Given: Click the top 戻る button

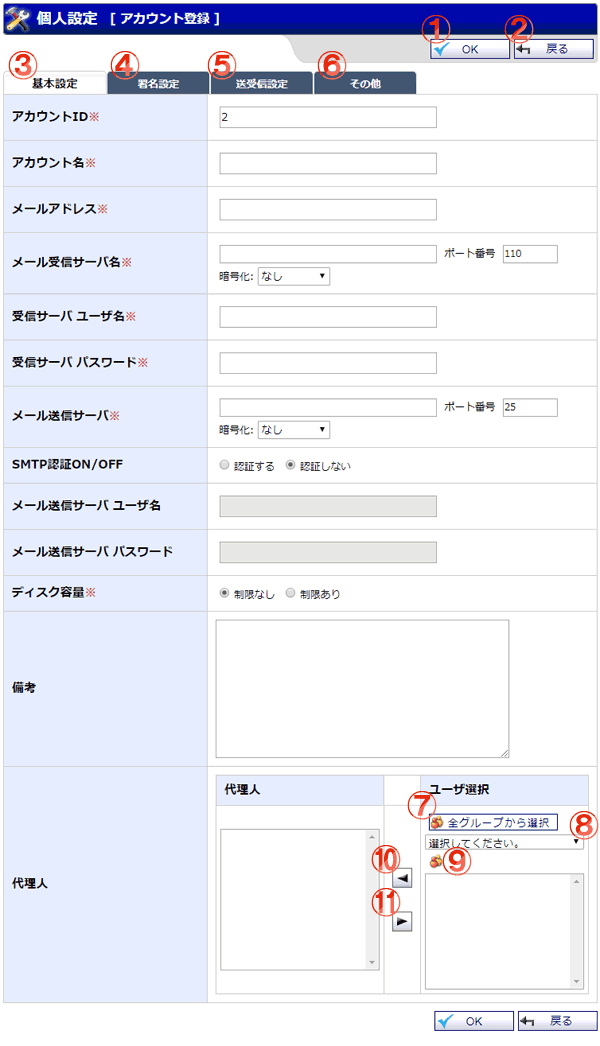Looking at the screenshot, I should click(553, 49).
